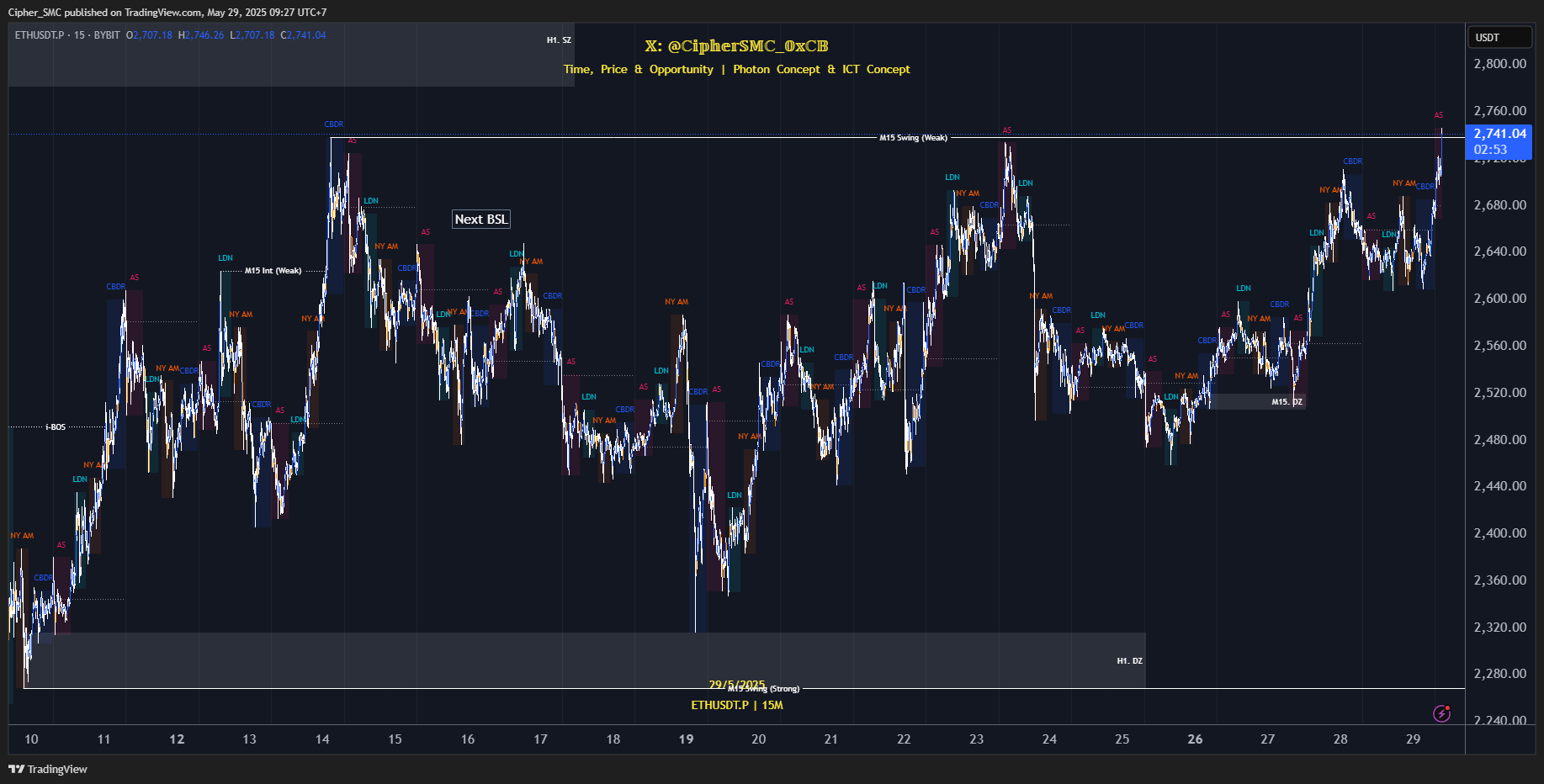This screenshot has width=1544, height=784.
Task: Click the 2,760.00 price axis level
Action: [x=1499, y=111]
